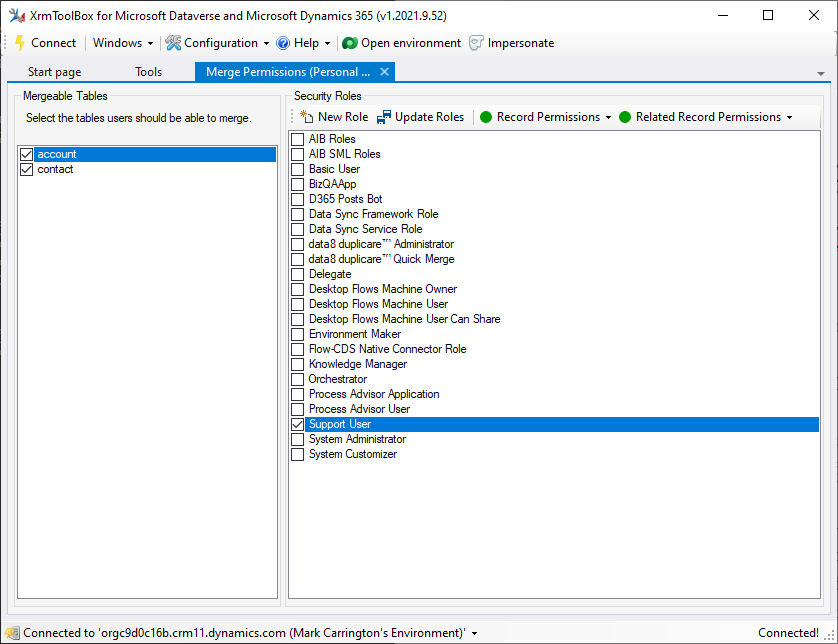Click the Impersonate mask icon
The height and width of the screenshot is (644, 838).
point(477,43)
